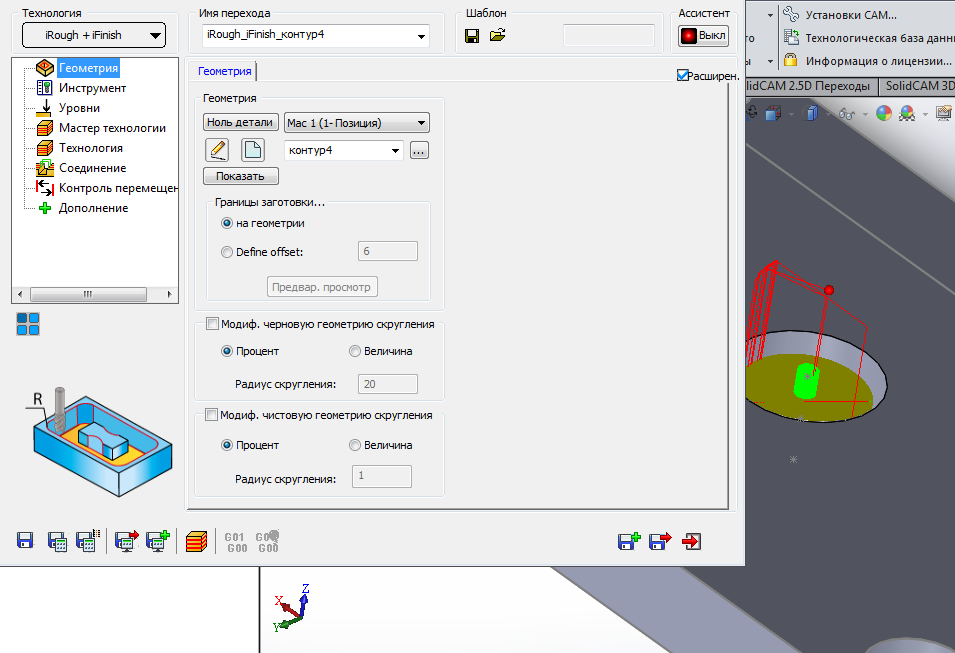Click the Define offset value field
This screenshot has width=955, height=653.
pos(387,252)
